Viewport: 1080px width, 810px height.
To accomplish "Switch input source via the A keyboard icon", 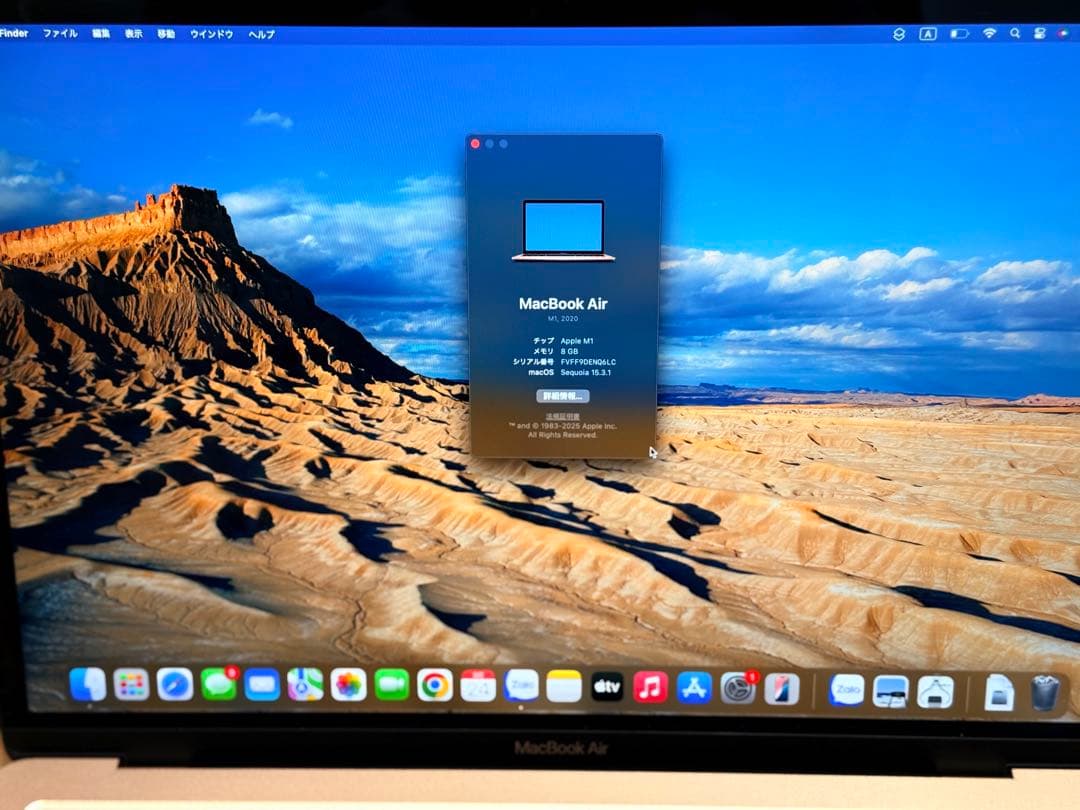I will [x=929, y=33].
